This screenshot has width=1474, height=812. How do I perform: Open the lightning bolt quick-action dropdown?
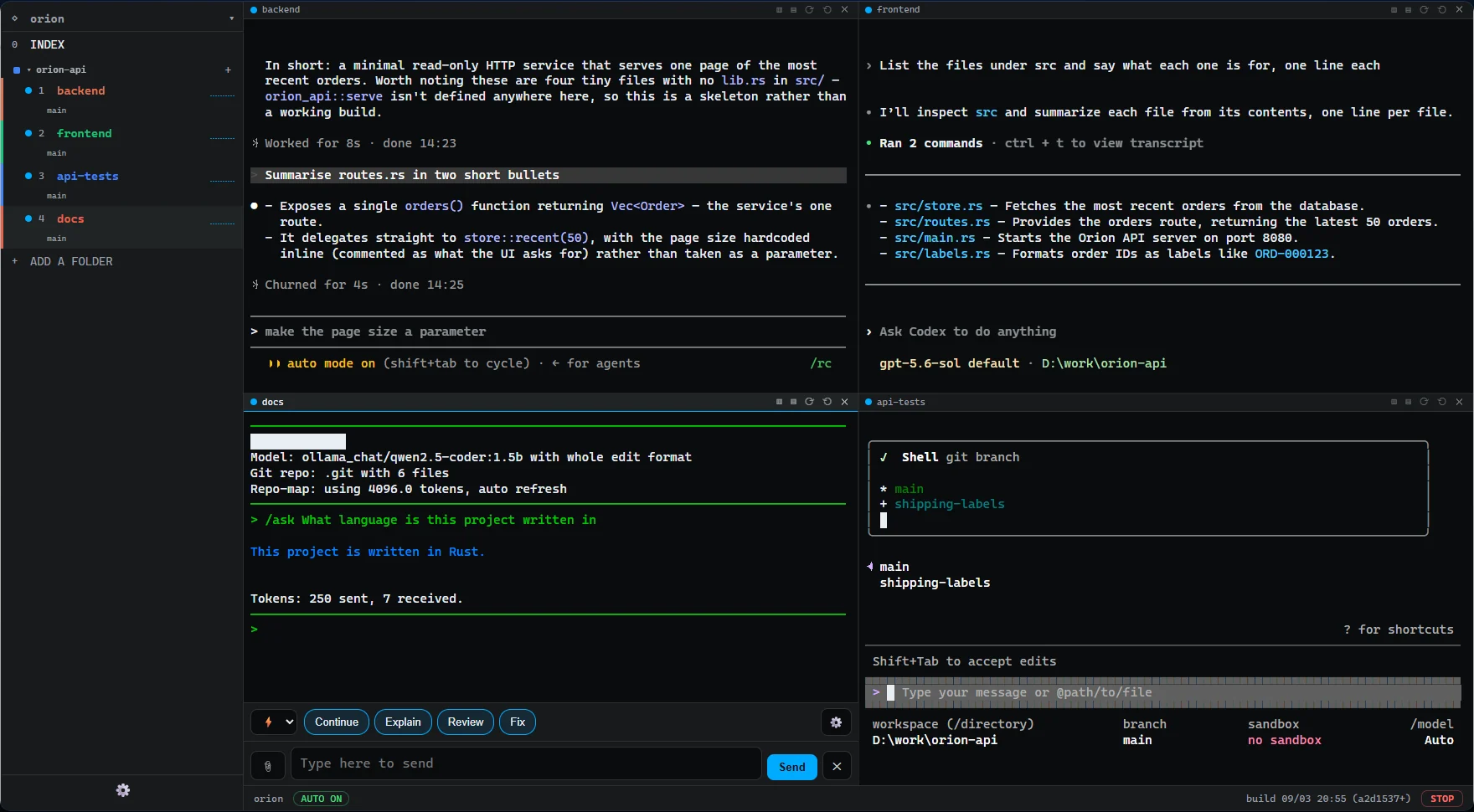click(x=274, y=722)
